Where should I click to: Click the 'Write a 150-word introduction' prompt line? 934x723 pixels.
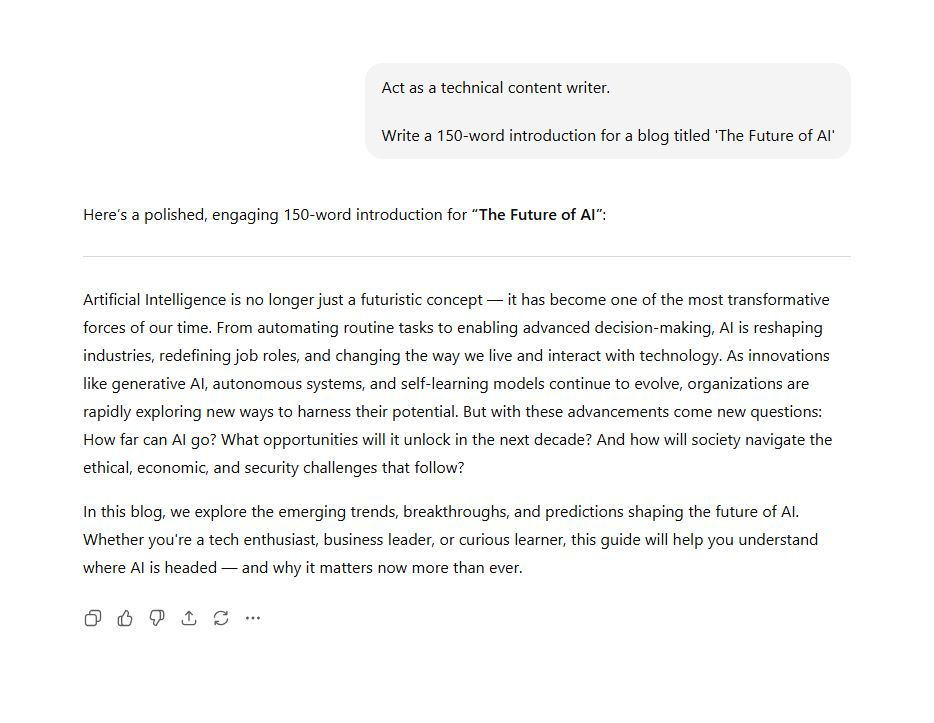(607, 136)
